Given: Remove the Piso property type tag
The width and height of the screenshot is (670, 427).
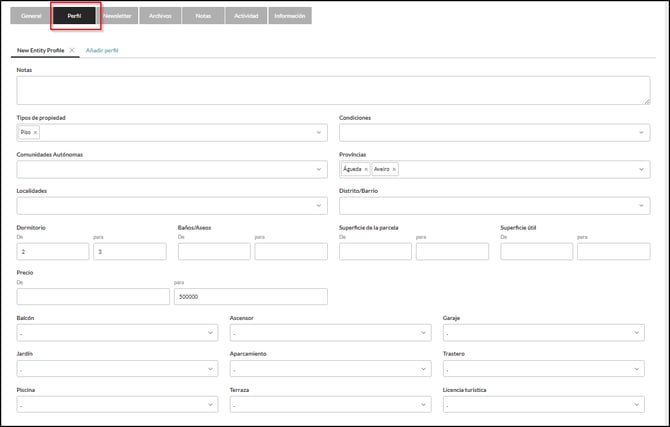Looking at the screenshot, I should (36, 132).
